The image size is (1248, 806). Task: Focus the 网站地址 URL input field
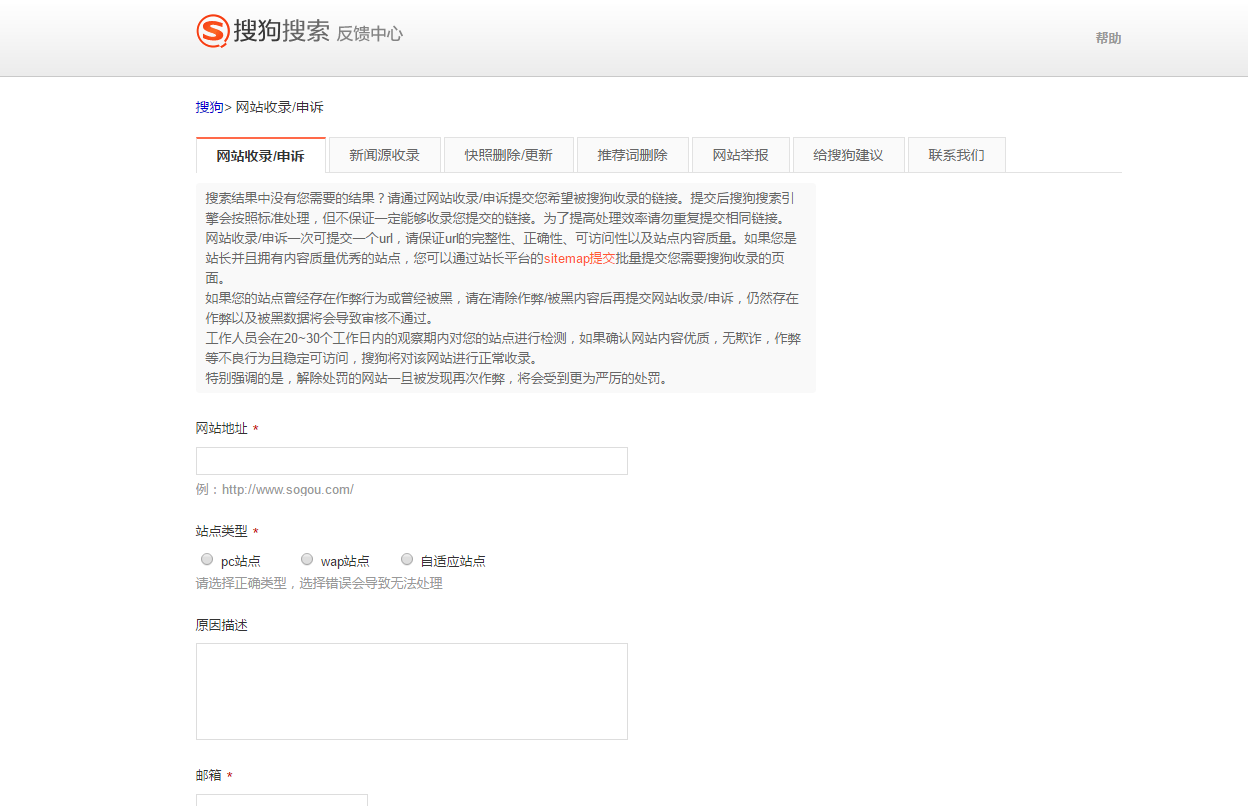pyautogui.click(x=411, y=461)
